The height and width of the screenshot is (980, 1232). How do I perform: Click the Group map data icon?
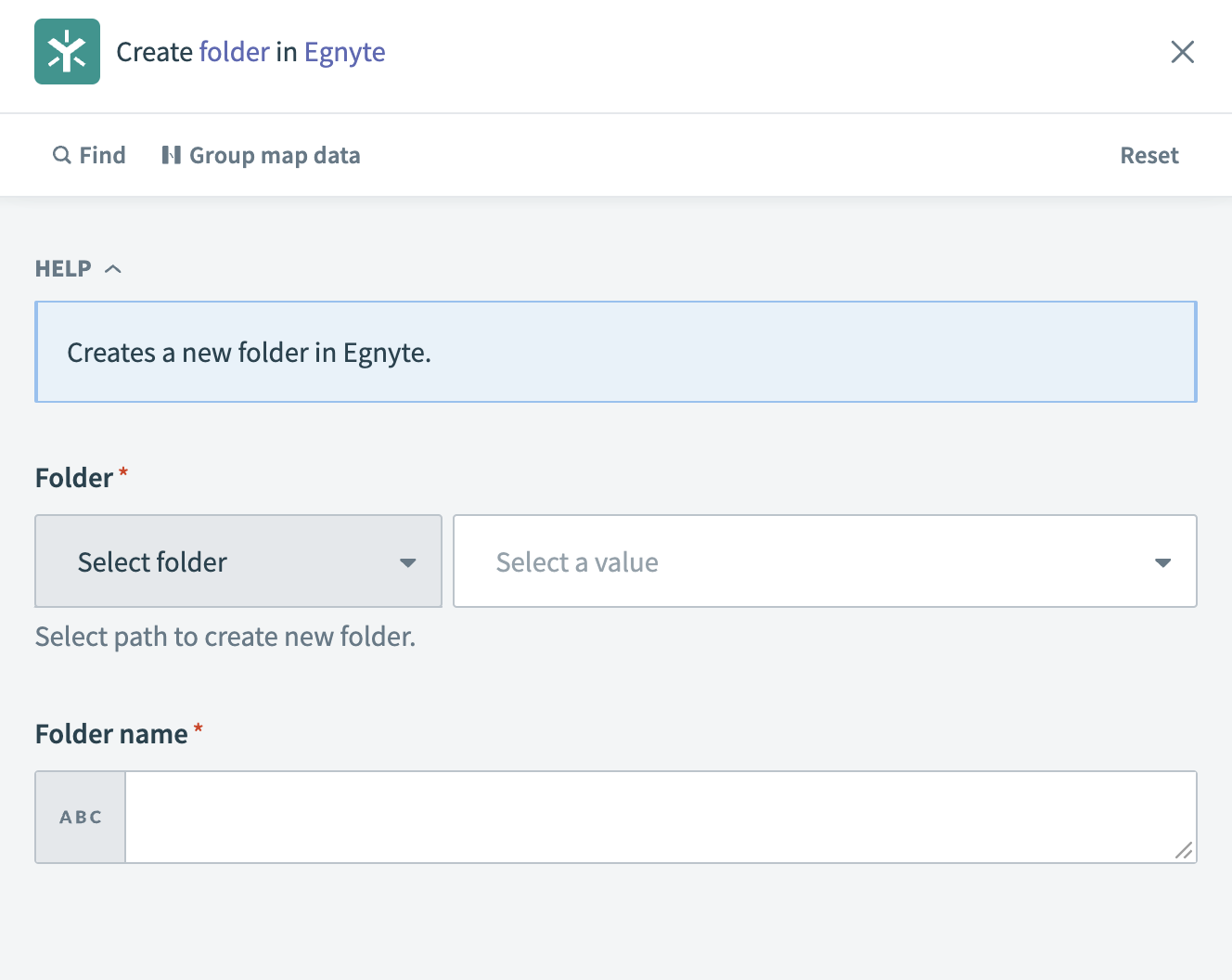(x=172, y=155)
